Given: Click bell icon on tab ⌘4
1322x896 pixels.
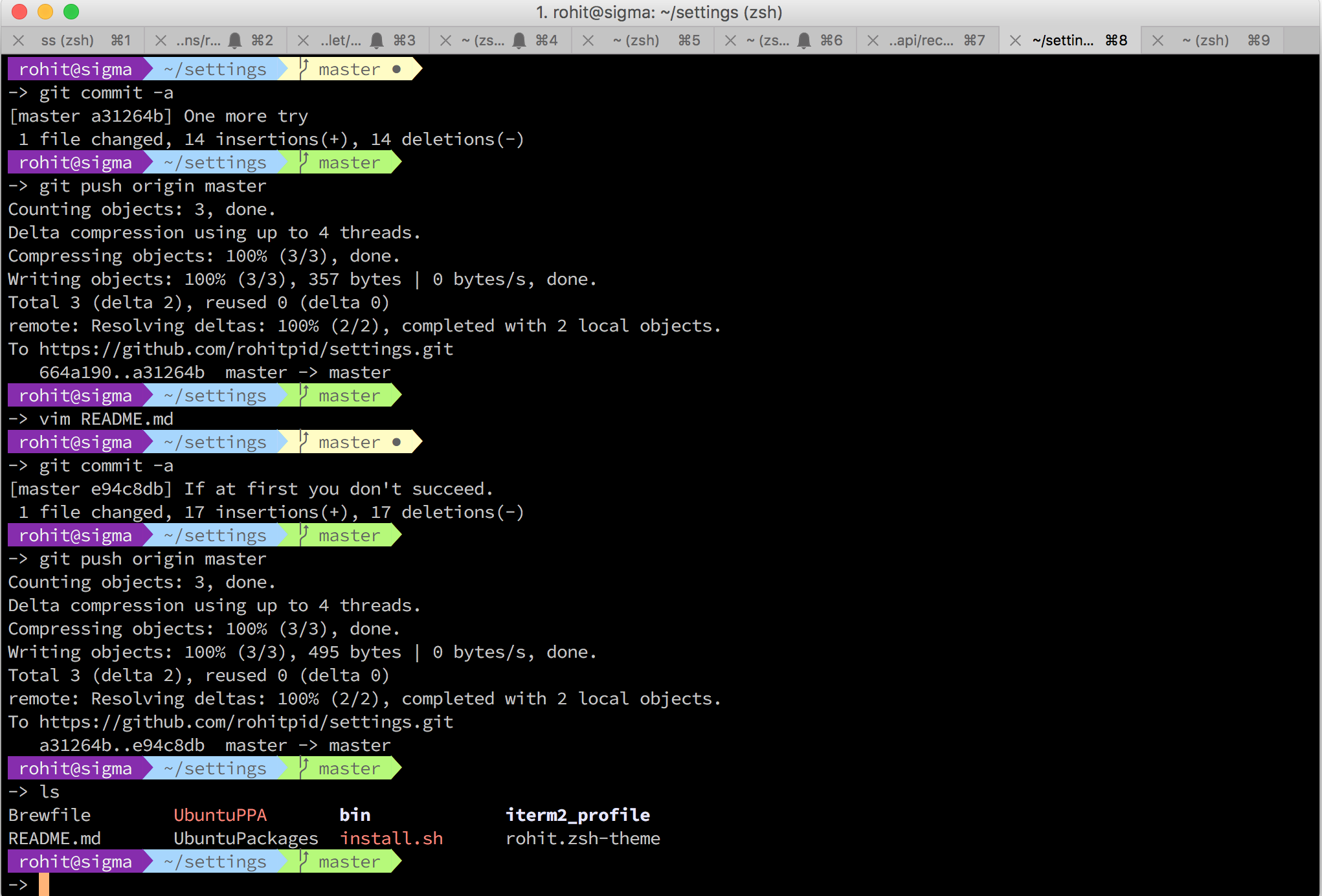Looking at the screenshot, I should point(519,41).
